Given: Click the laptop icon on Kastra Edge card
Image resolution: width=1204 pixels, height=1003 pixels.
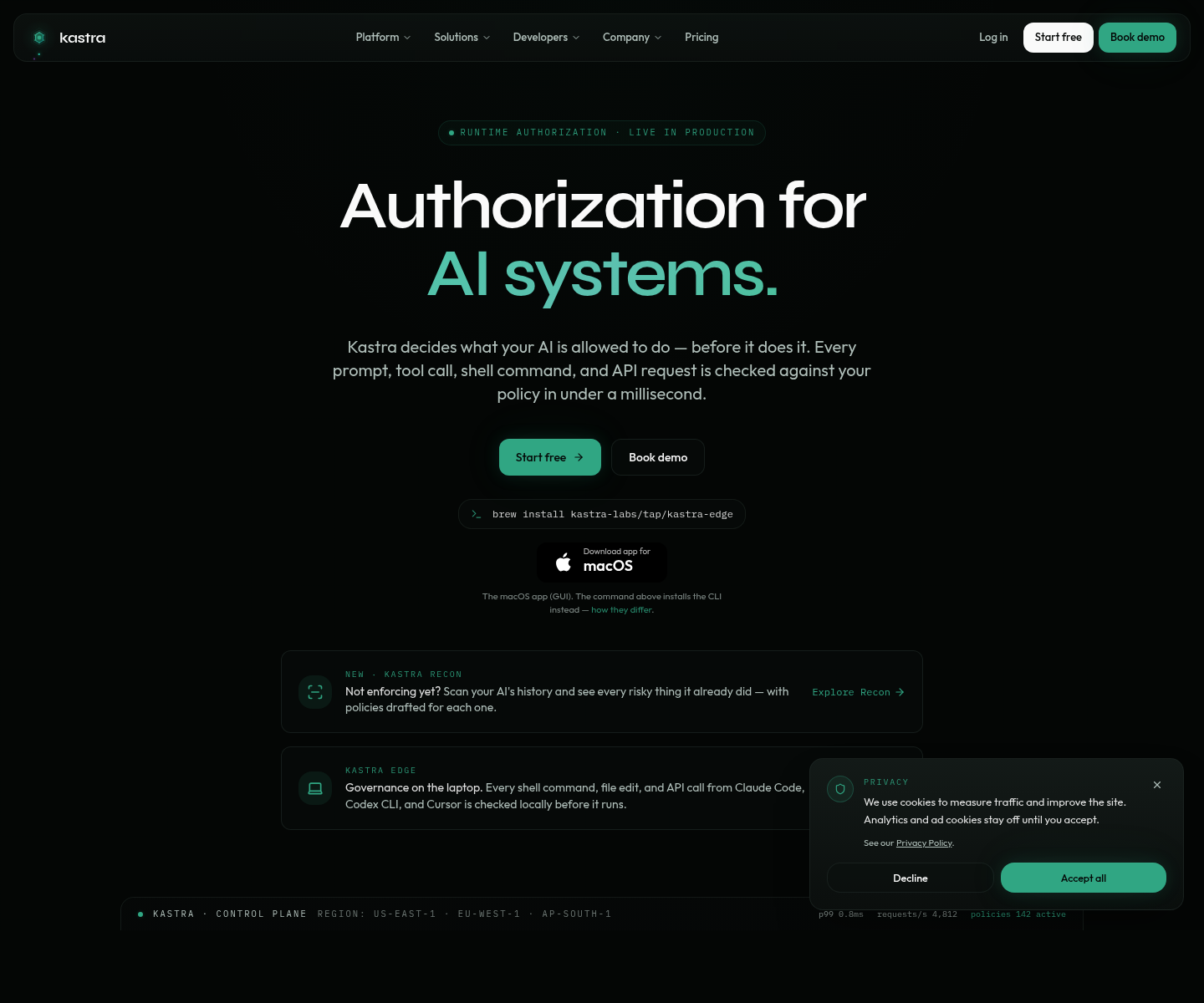Looking at the screenshot, I should [x=315, y=788].
